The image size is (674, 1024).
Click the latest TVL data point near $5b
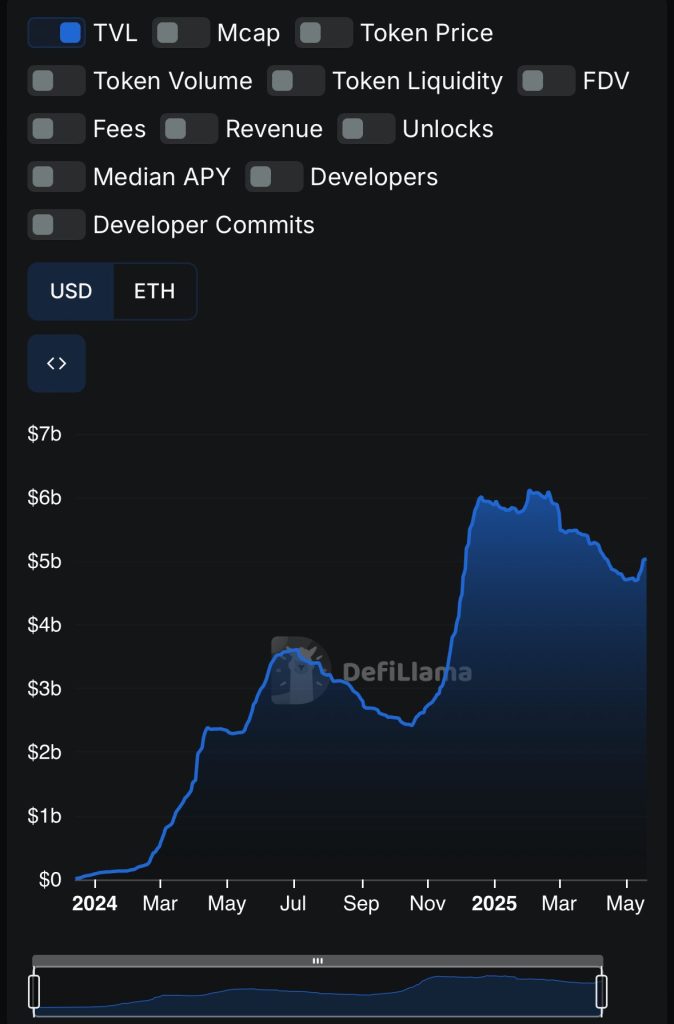(645, 559)
